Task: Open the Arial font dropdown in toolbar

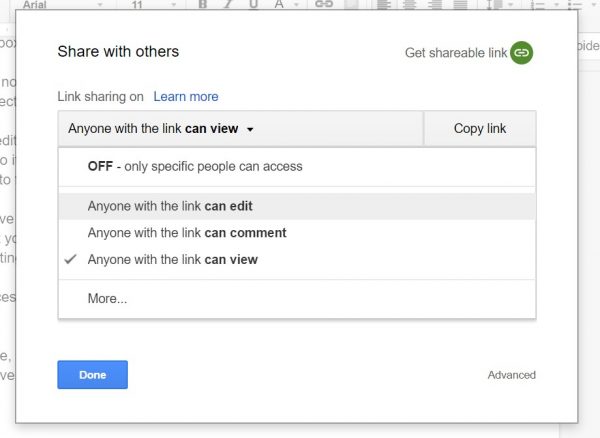Action: point(62,5)
